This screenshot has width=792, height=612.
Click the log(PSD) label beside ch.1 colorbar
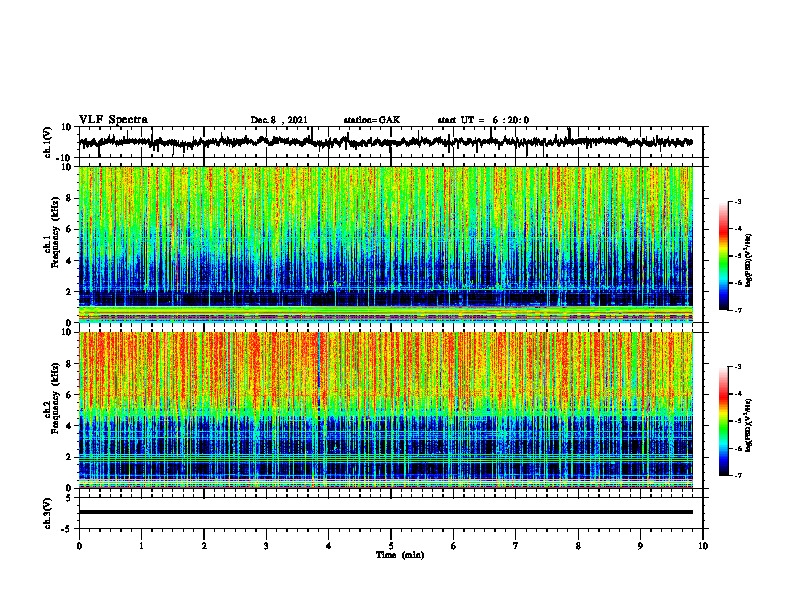[x=749, y=261]
